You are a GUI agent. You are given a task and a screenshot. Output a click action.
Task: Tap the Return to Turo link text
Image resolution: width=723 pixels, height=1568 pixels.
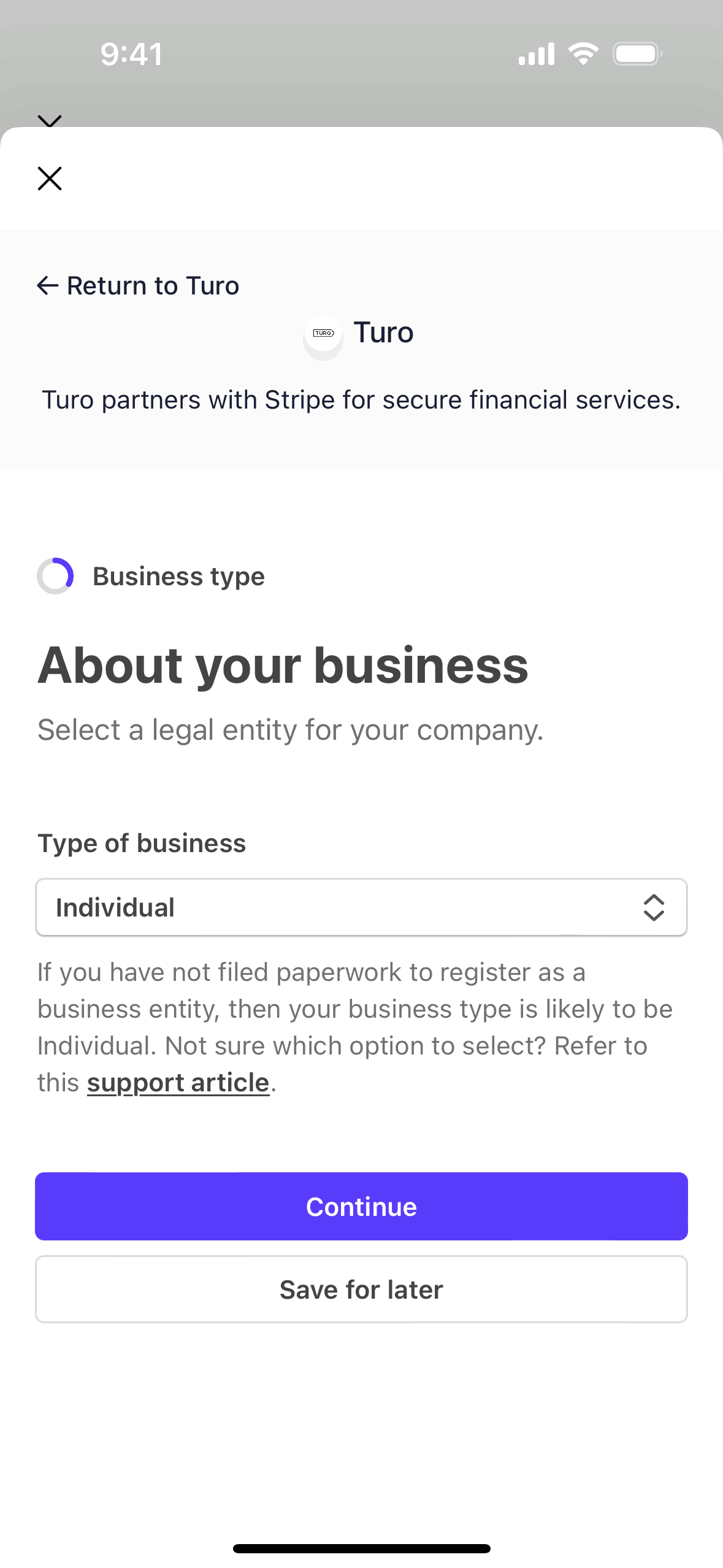(153, 286)
